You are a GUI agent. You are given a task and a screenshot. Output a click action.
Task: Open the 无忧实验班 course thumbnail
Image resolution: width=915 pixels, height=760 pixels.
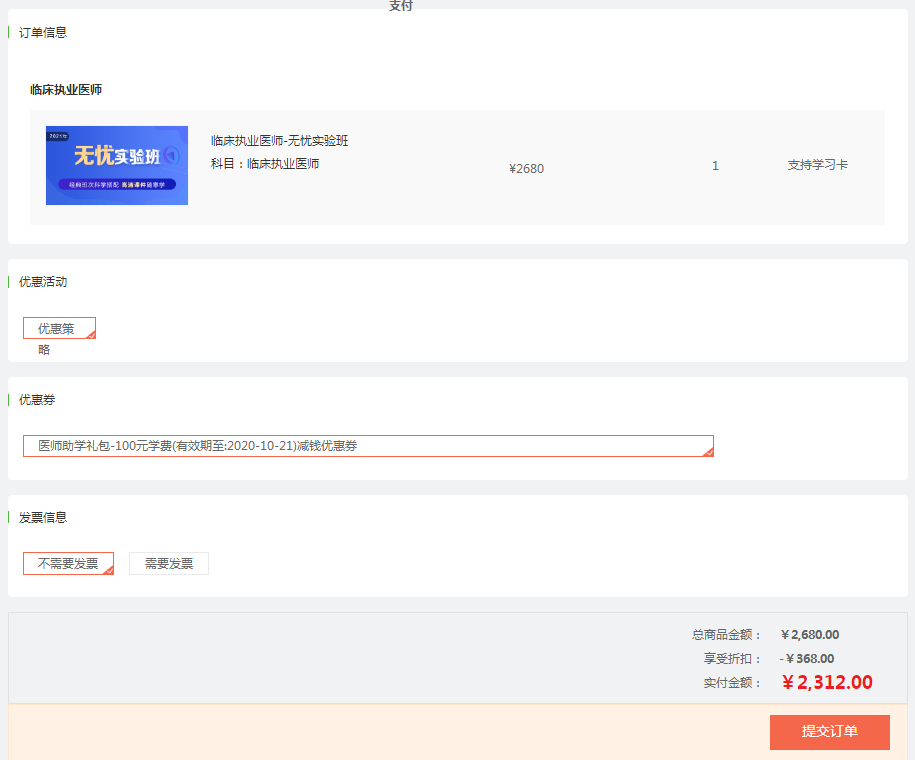[x=117, y=166]
